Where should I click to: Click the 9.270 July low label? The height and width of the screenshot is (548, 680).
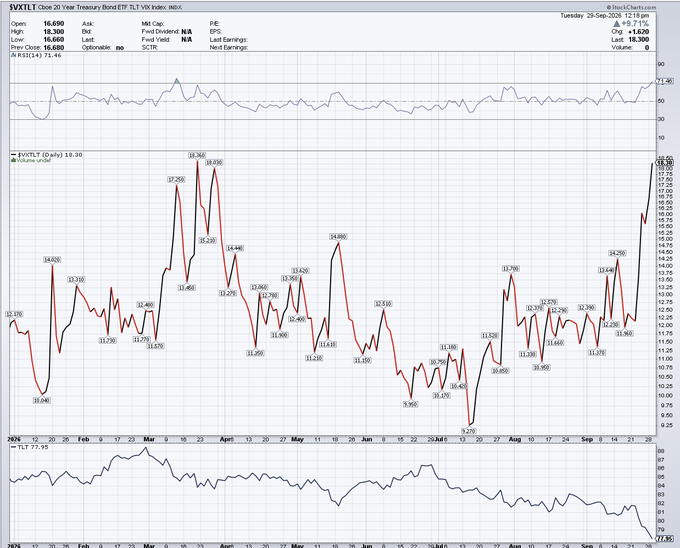[468, 431]
